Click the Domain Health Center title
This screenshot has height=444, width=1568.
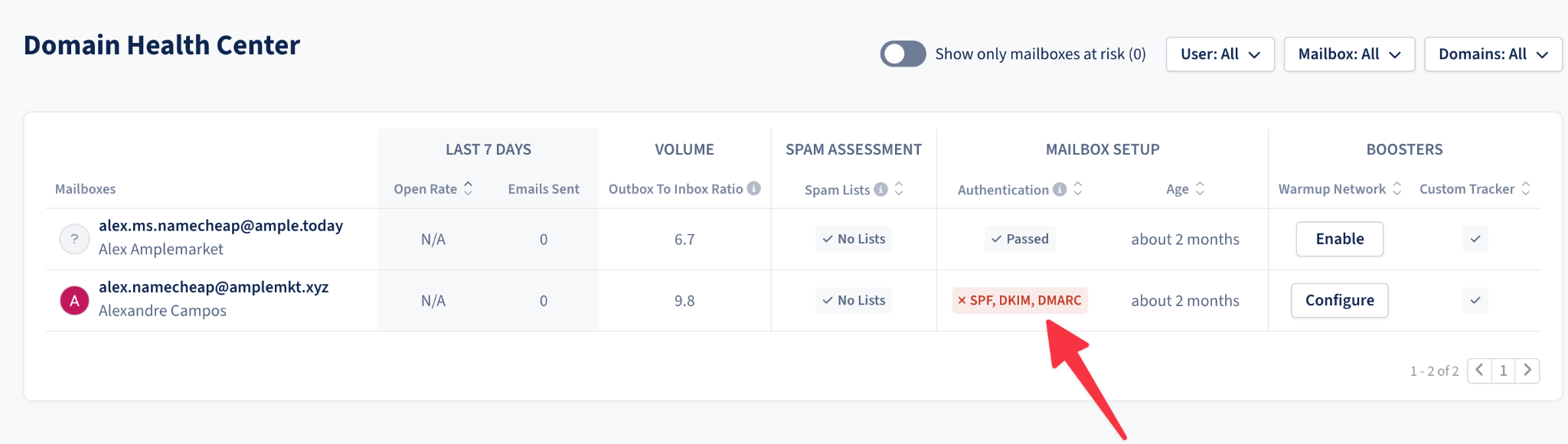click(x=162, y=45)
